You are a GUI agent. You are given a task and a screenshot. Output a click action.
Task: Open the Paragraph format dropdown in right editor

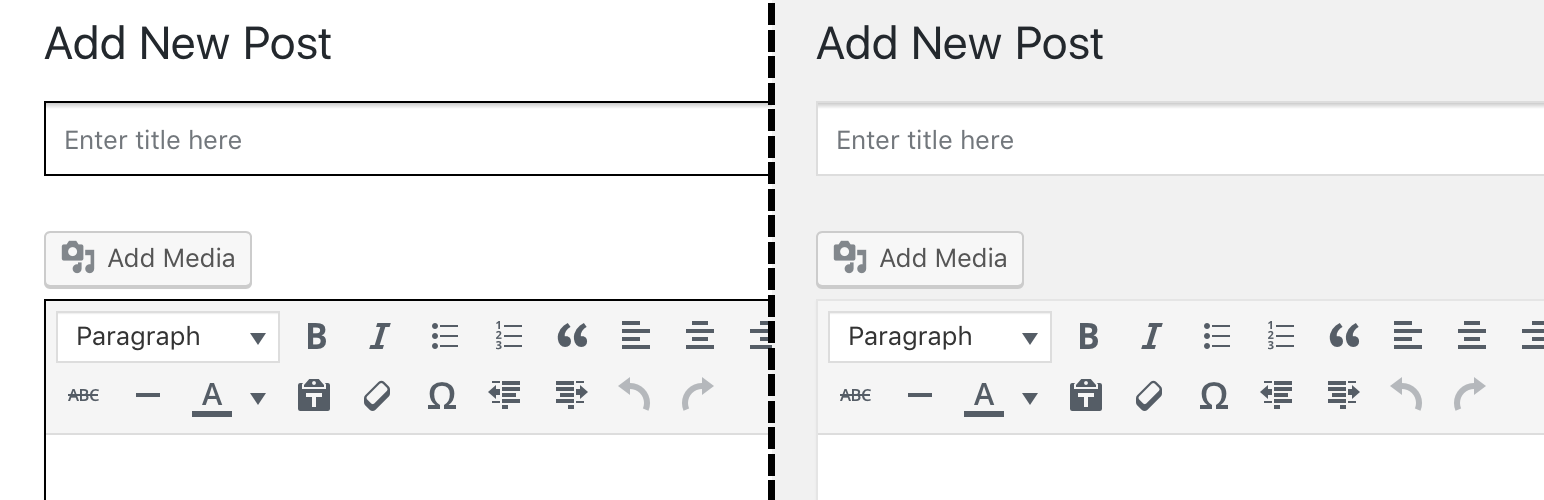pyautogui.click(x=939, y=337)
